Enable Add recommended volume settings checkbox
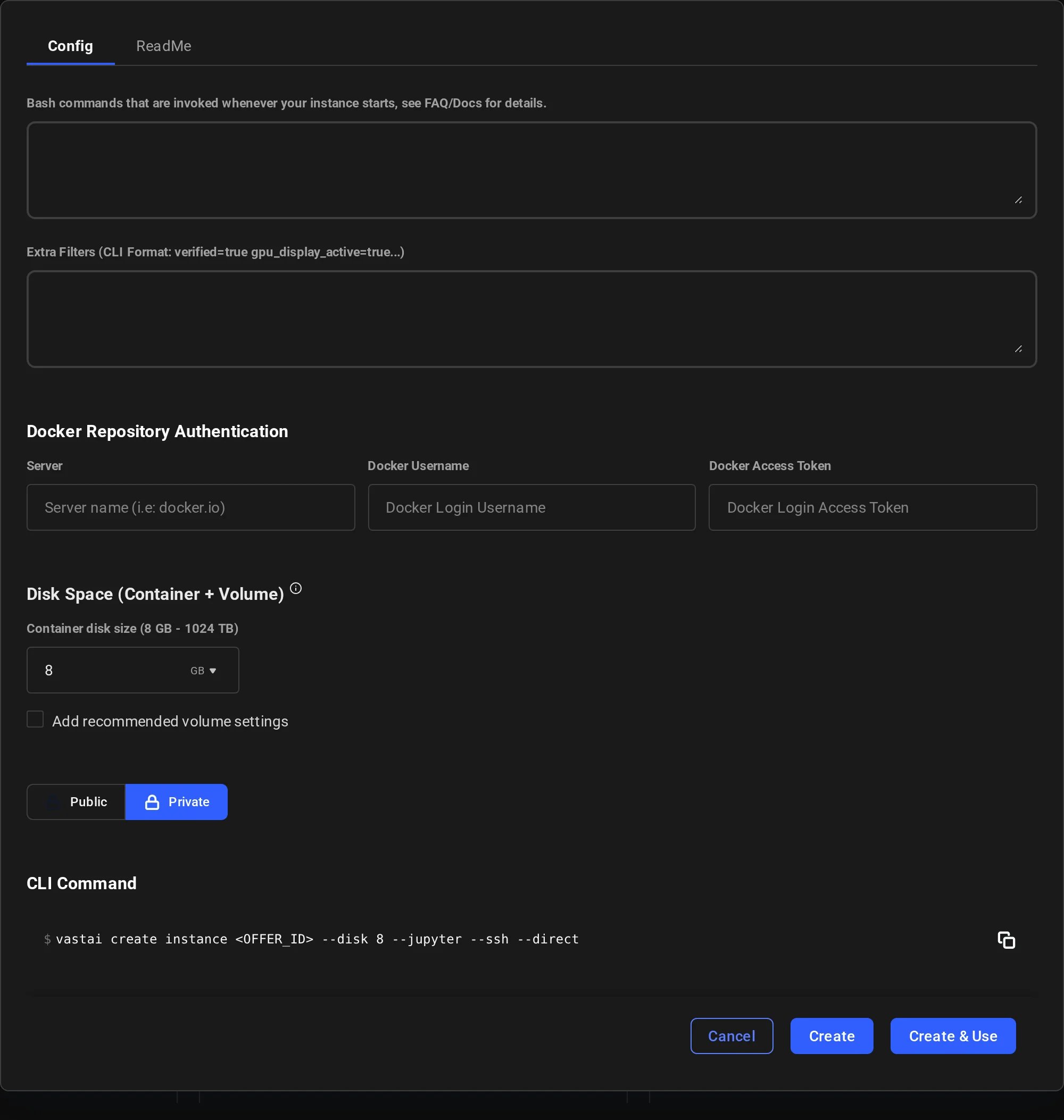 point(35,719)
